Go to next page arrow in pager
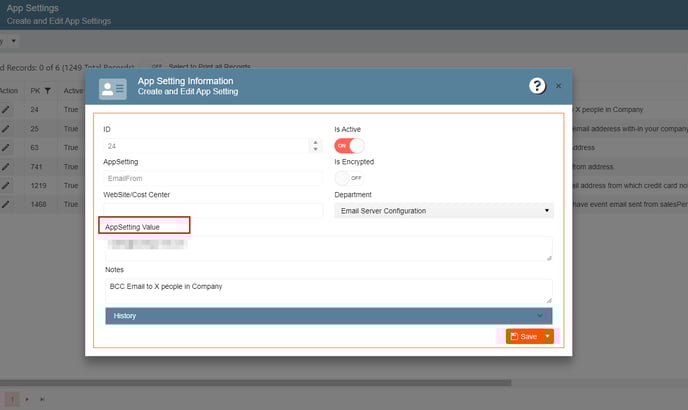688x410 pixels. (27, 399)
